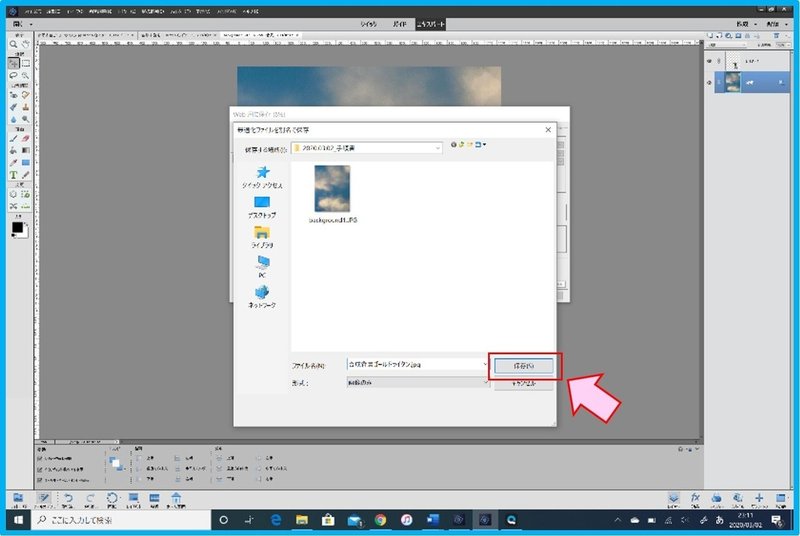The width and height of the screenshot is (800, 536).
Task: Select the Crop tool
Action: [14, 194]
